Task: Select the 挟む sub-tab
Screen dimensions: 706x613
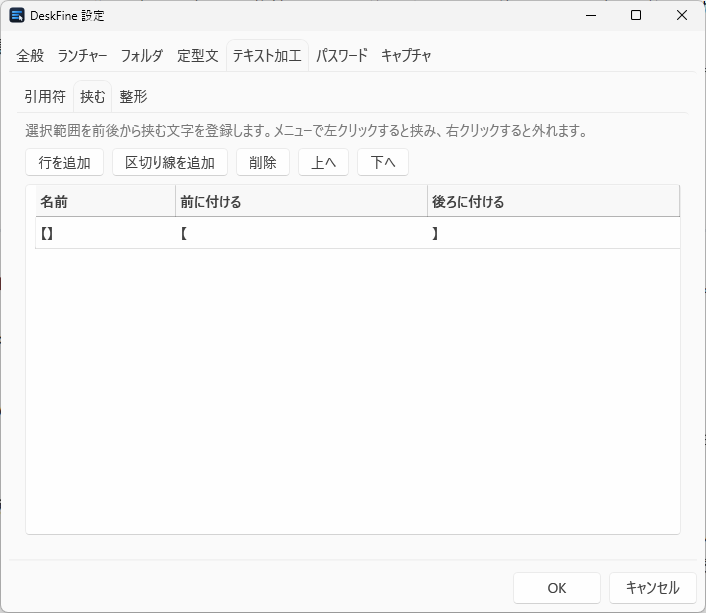Action: pos(92,96)
